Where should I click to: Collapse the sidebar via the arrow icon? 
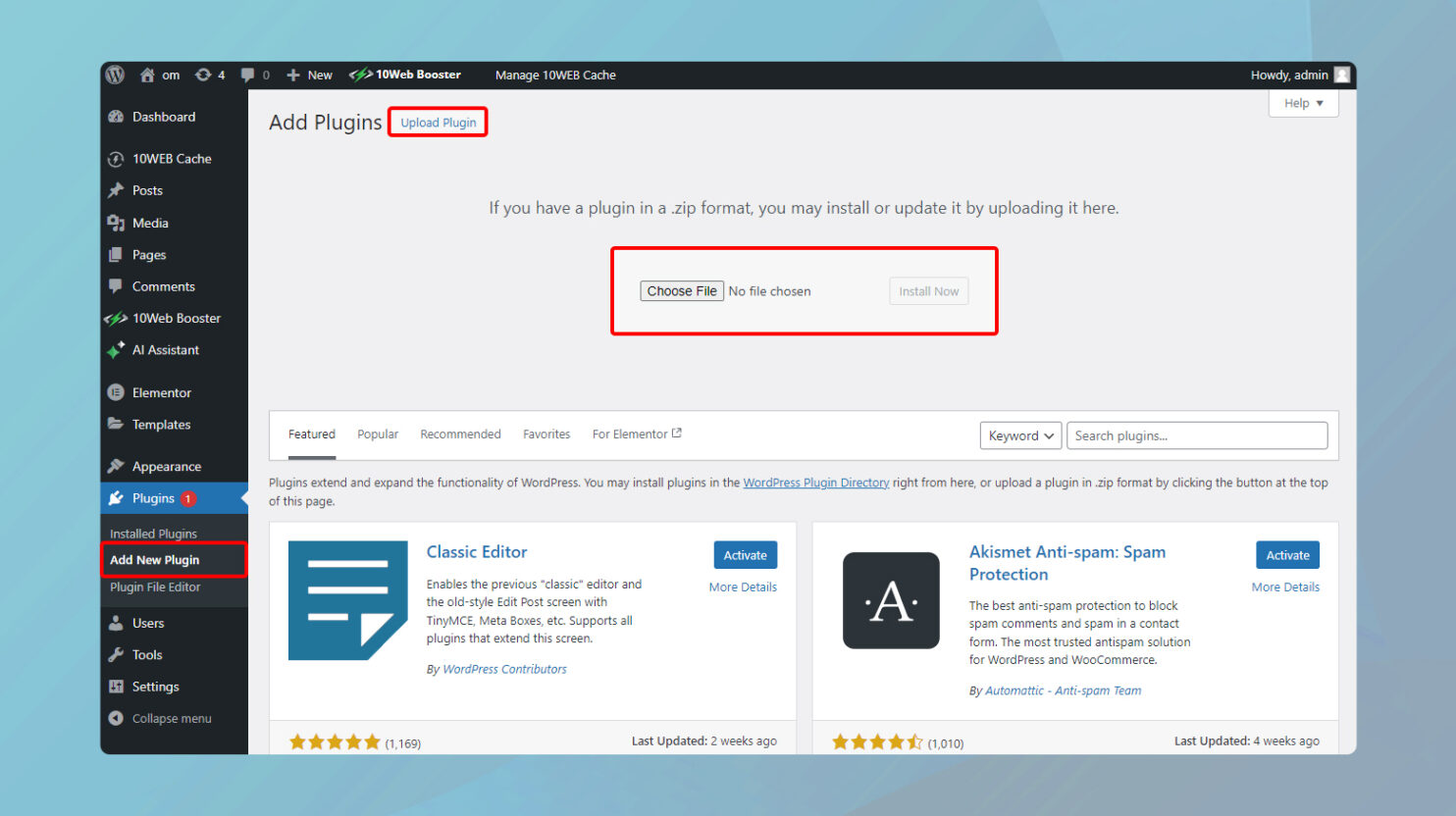coord(117,718)
